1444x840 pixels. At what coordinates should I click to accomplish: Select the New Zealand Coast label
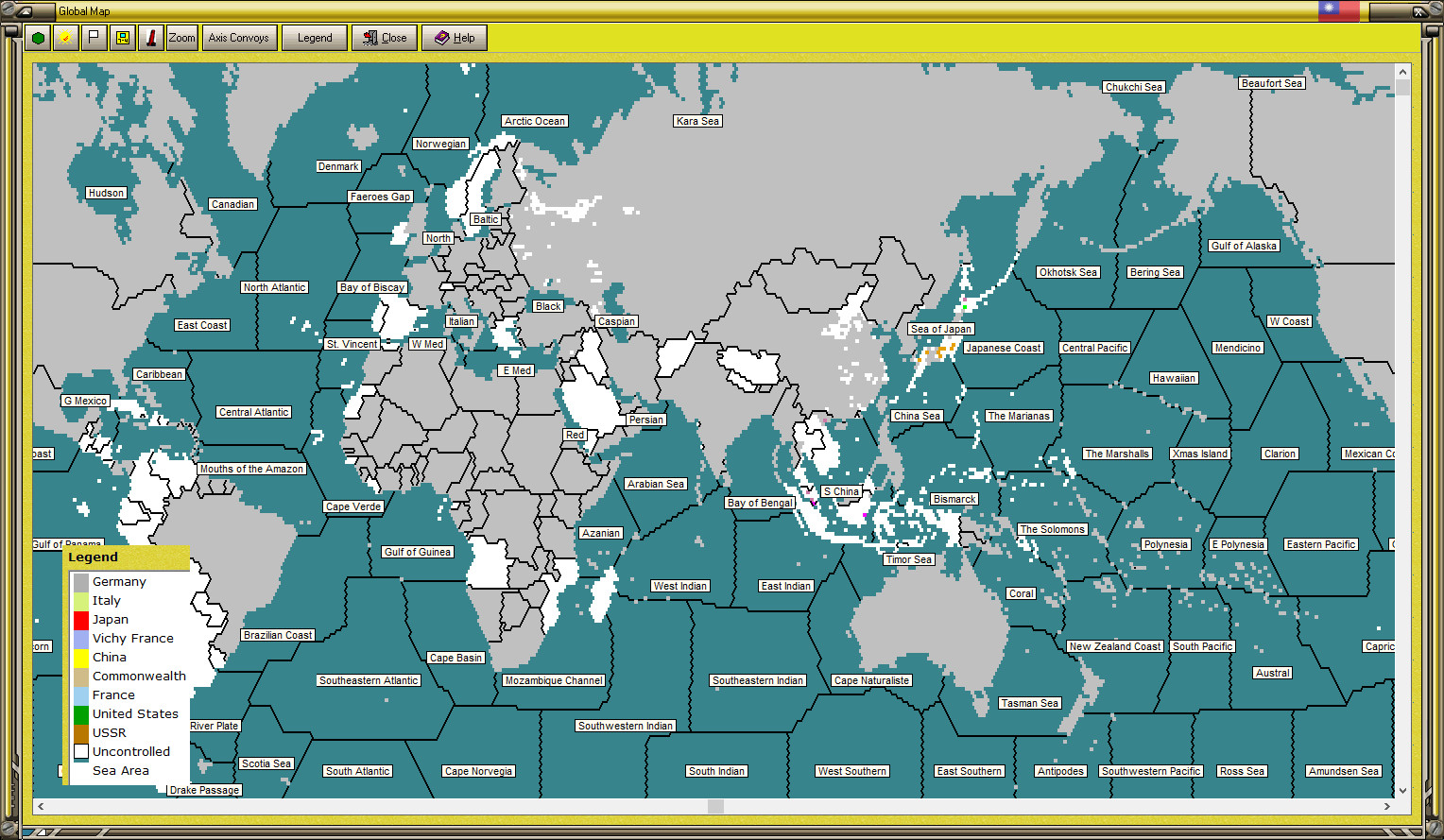(x=1115, y=646)
